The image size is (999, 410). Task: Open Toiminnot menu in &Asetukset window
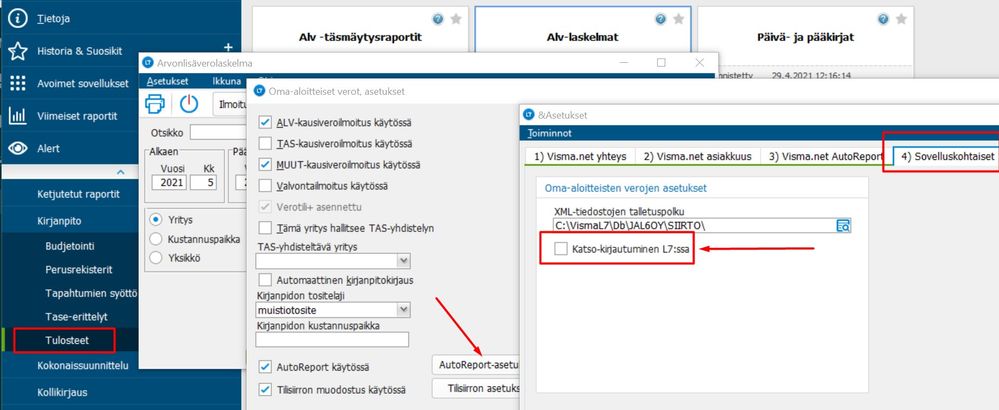pos(549,134)
